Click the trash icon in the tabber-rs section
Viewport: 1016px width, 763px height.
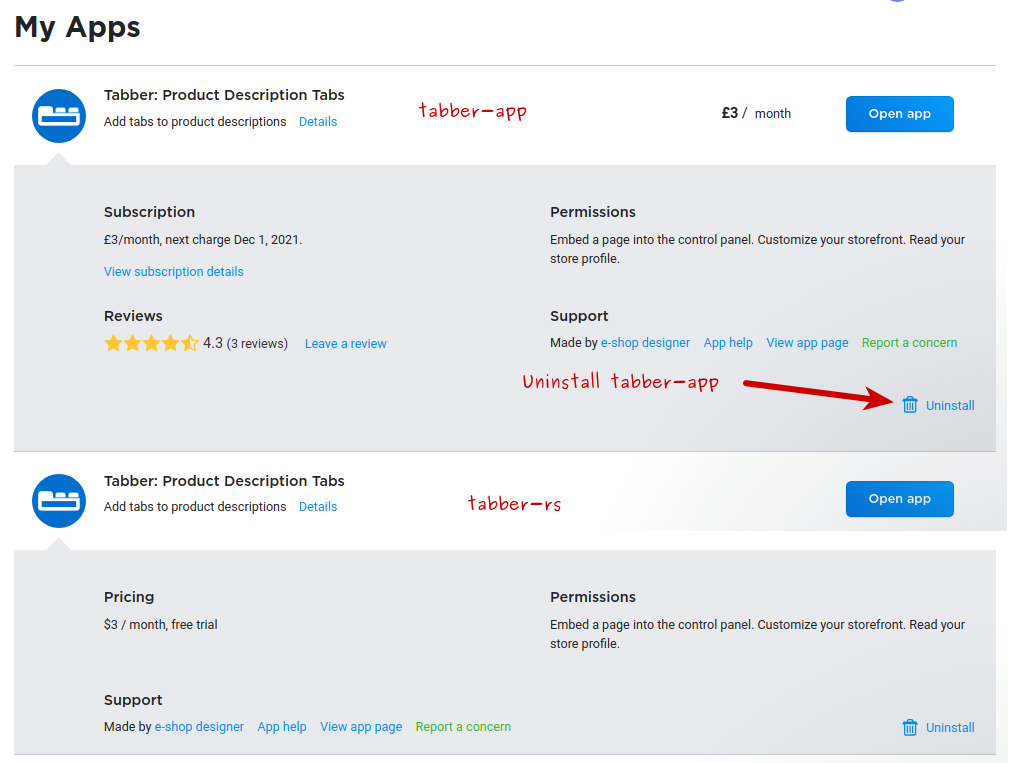[910, 727]
